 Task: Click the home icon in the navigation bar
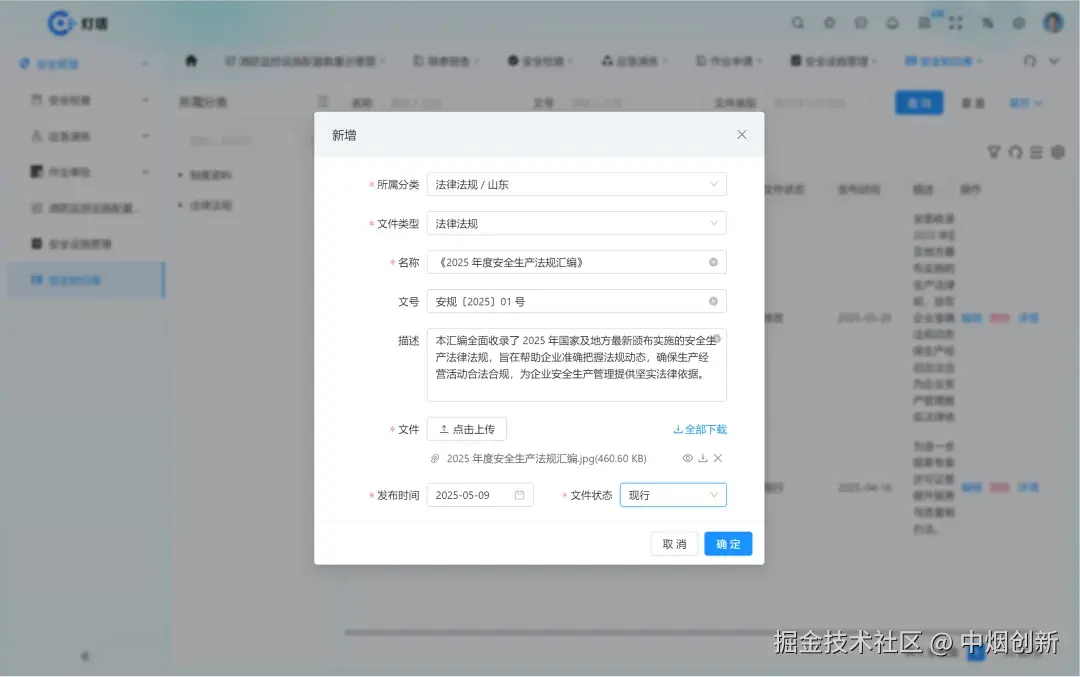[190, 60]
